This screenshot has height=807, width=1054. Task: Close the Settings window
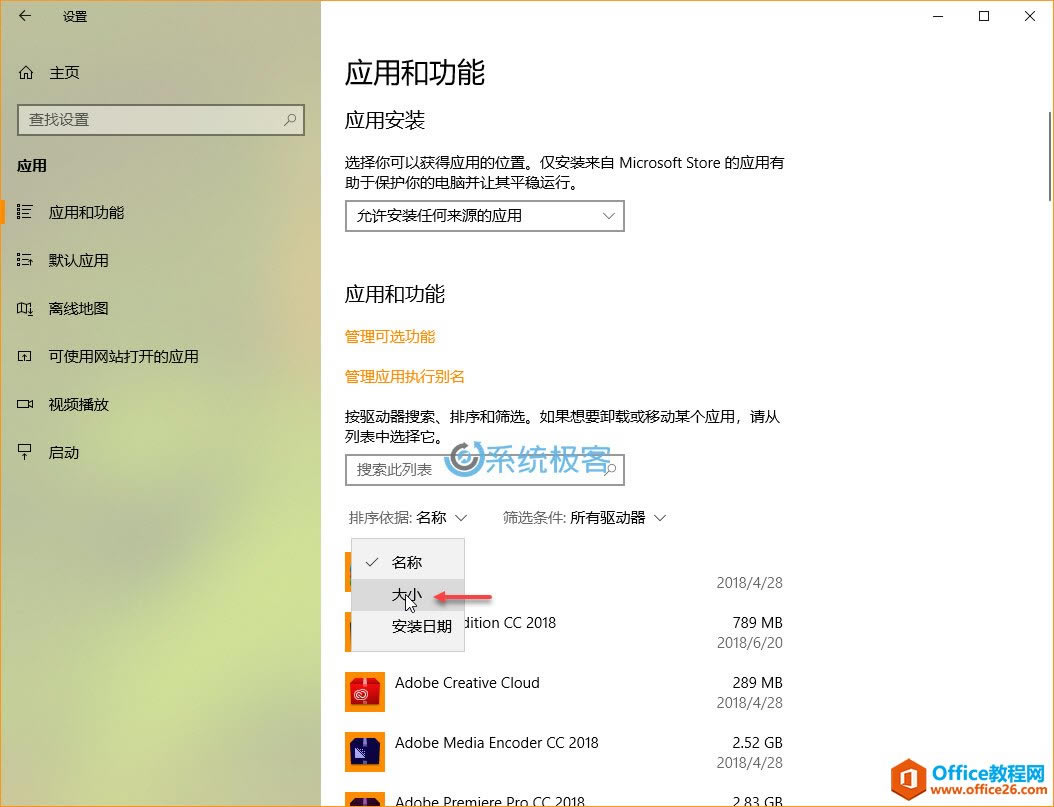[x=1030, y=16]
